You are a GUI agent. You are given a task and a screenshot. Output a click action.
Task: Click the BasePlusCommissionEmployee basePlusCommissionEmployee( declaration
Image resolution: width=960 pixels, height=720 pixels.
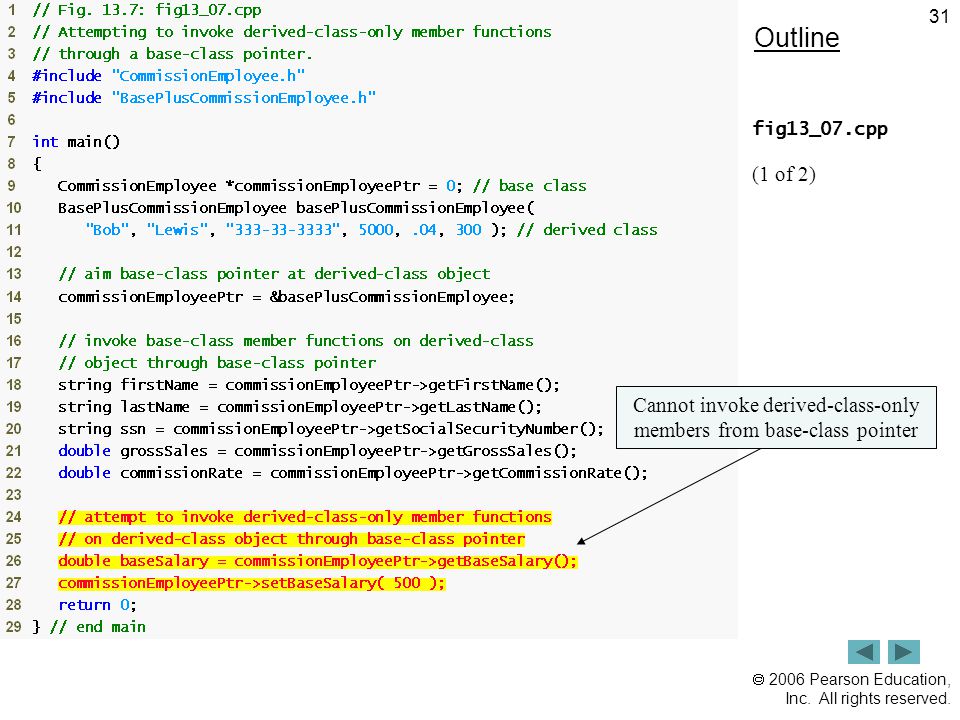click(296, 208)
